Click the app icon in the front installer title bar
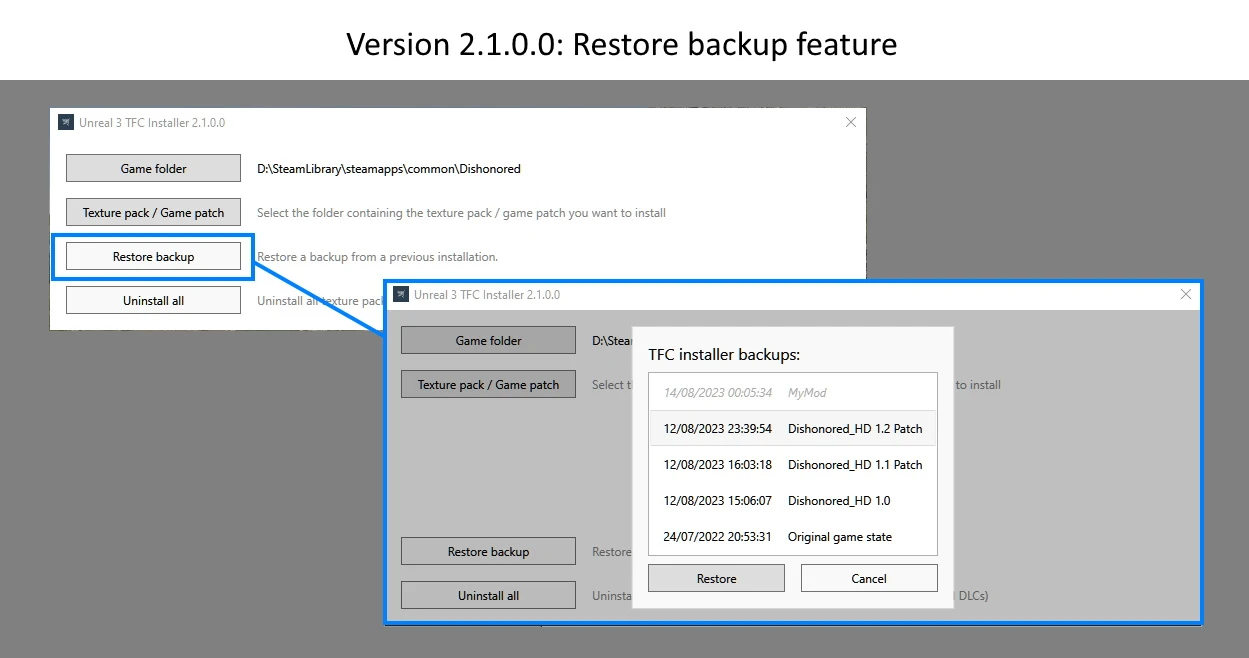Image resolution: width=1249 pixels, height=658 pixels. pyautogui.click(x=401, y=294)
